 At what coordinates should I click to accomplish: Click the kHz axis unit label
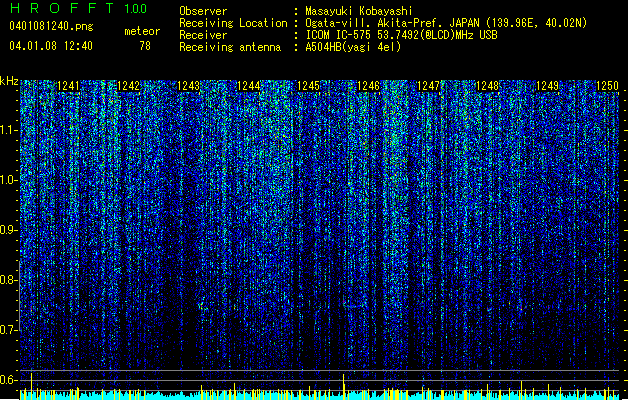point(9,81)
